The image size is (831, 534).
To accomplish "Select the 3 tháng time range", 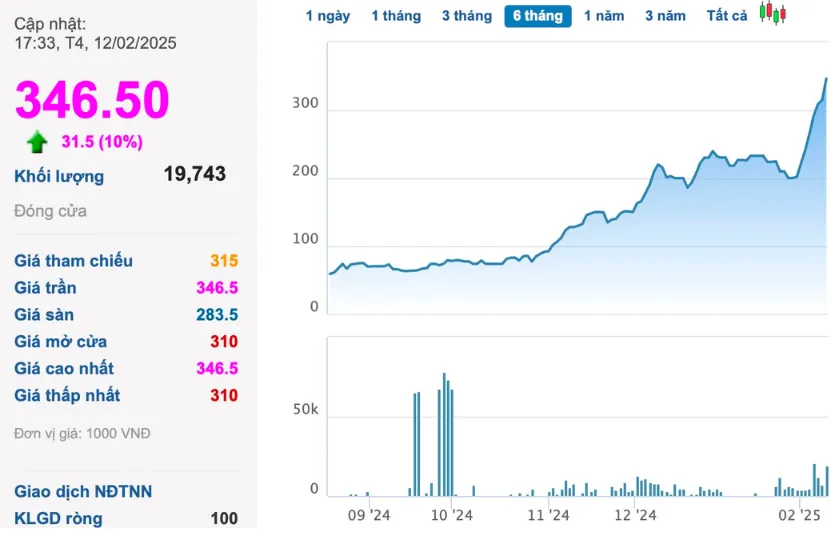I will click(467, 16).
